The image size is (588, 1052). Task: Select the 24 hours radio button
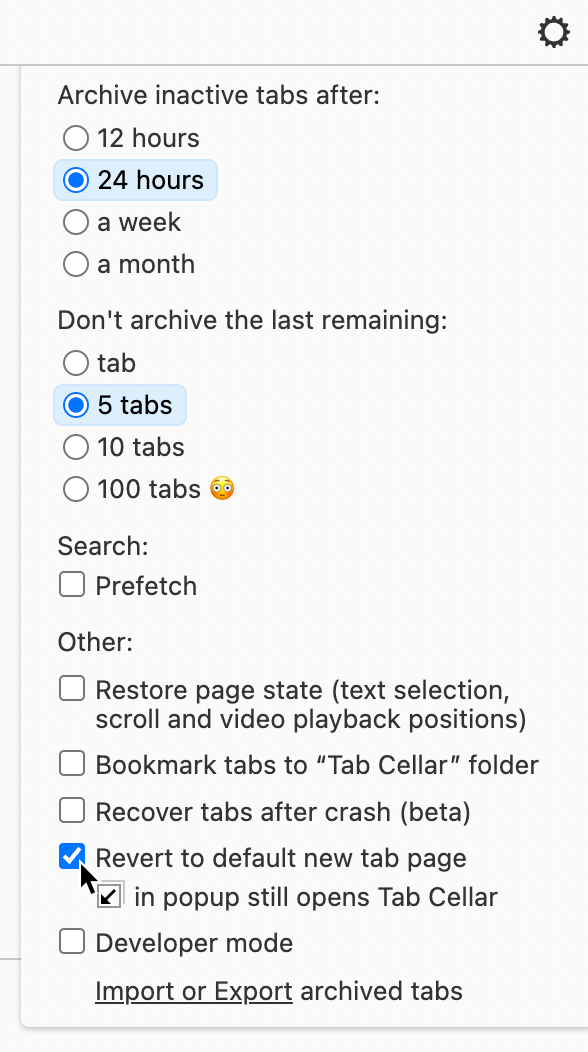pos(76,180)
